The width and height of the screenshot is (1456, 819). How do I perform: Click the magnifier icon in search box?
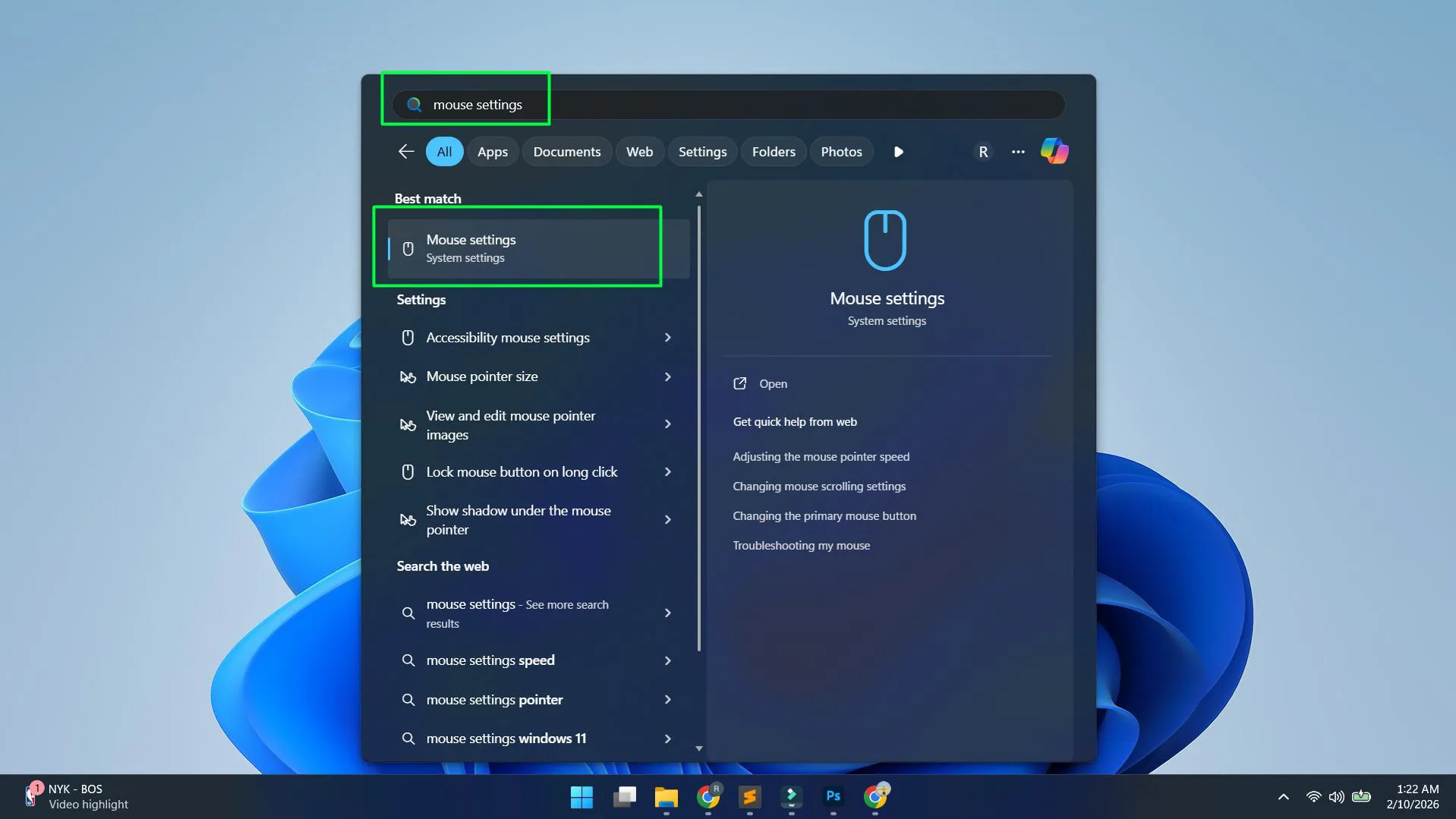(x=414, y=105)
